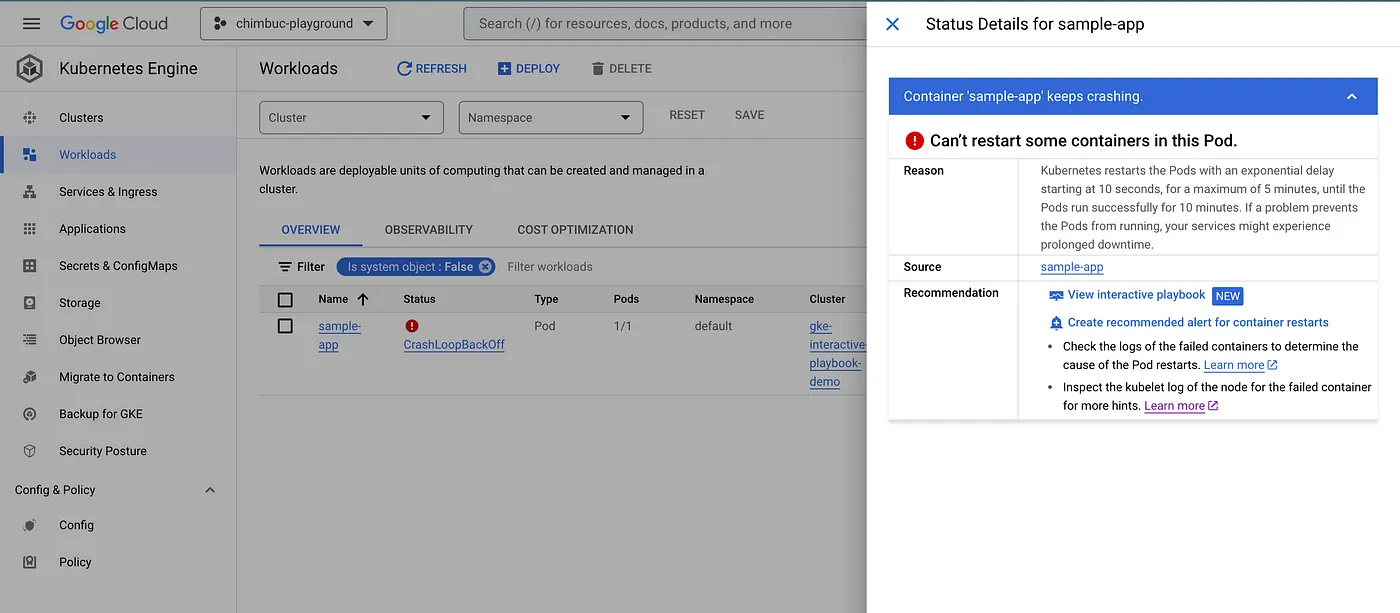This screenshot has height=613, width=1400.
Task: Click the Clusters sidebar icon
Action: tap(30, 118)
